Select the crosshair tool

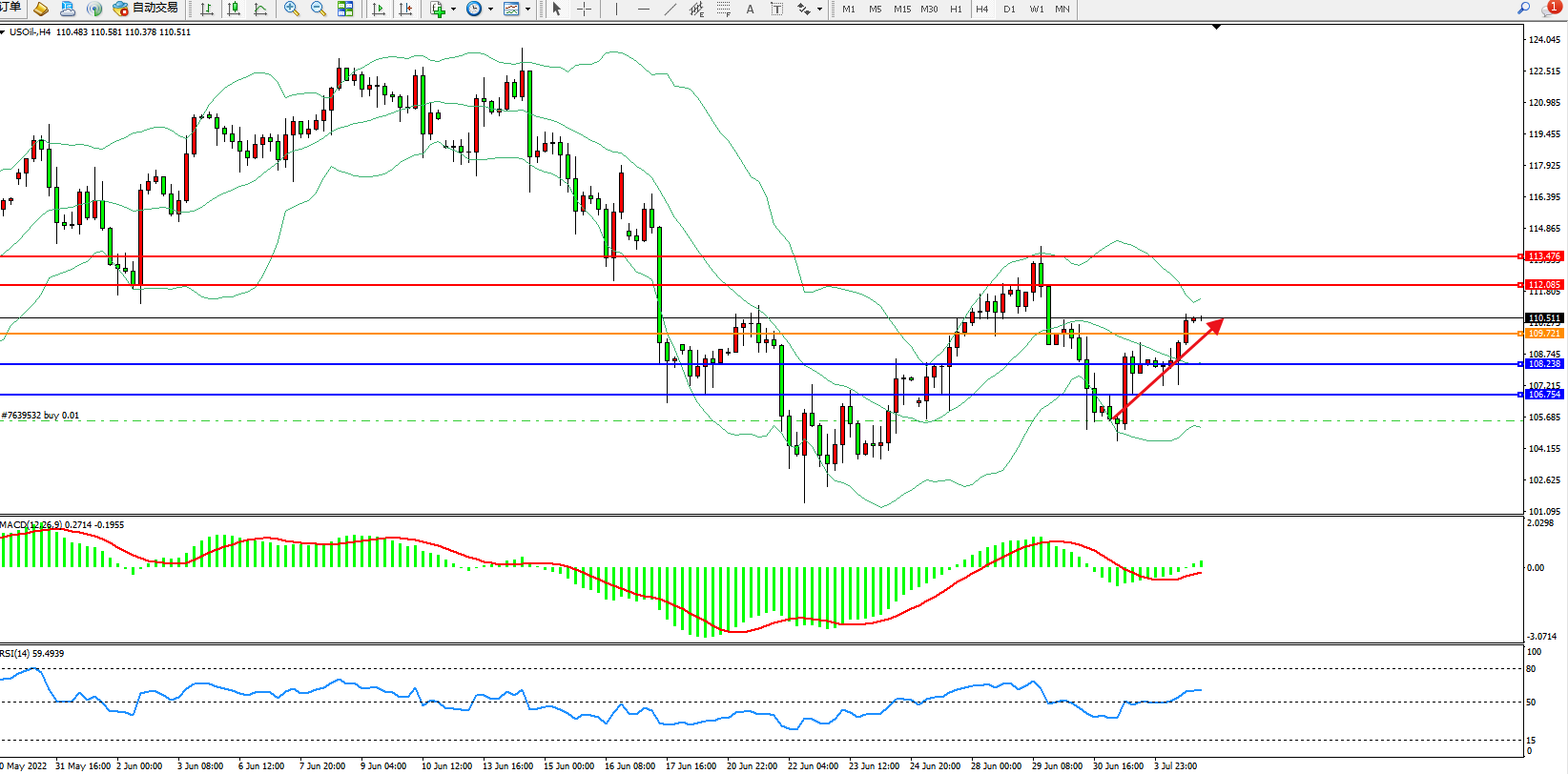(x=585, y=9)
